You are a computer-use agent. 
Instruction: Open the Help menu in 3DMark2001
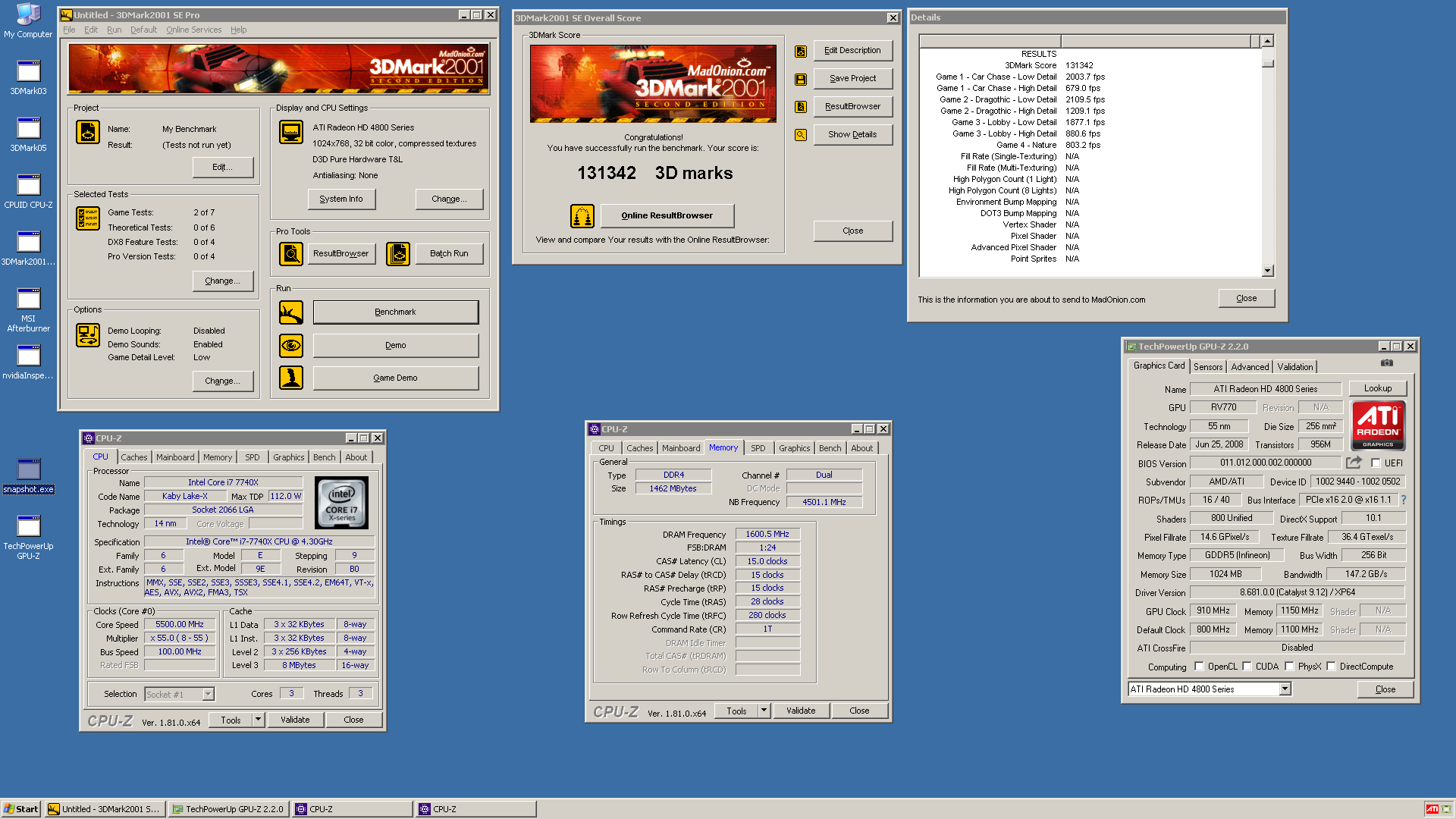coord(238,30)
